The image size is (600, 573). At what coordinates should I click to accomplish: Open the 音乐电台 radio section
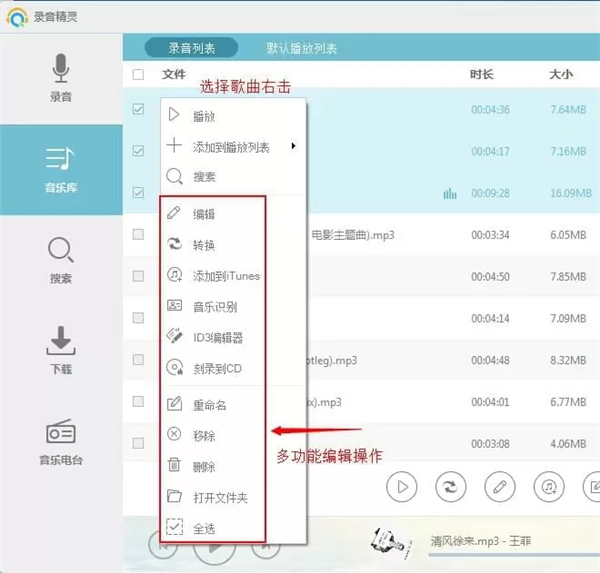click(x=61, y=442)
